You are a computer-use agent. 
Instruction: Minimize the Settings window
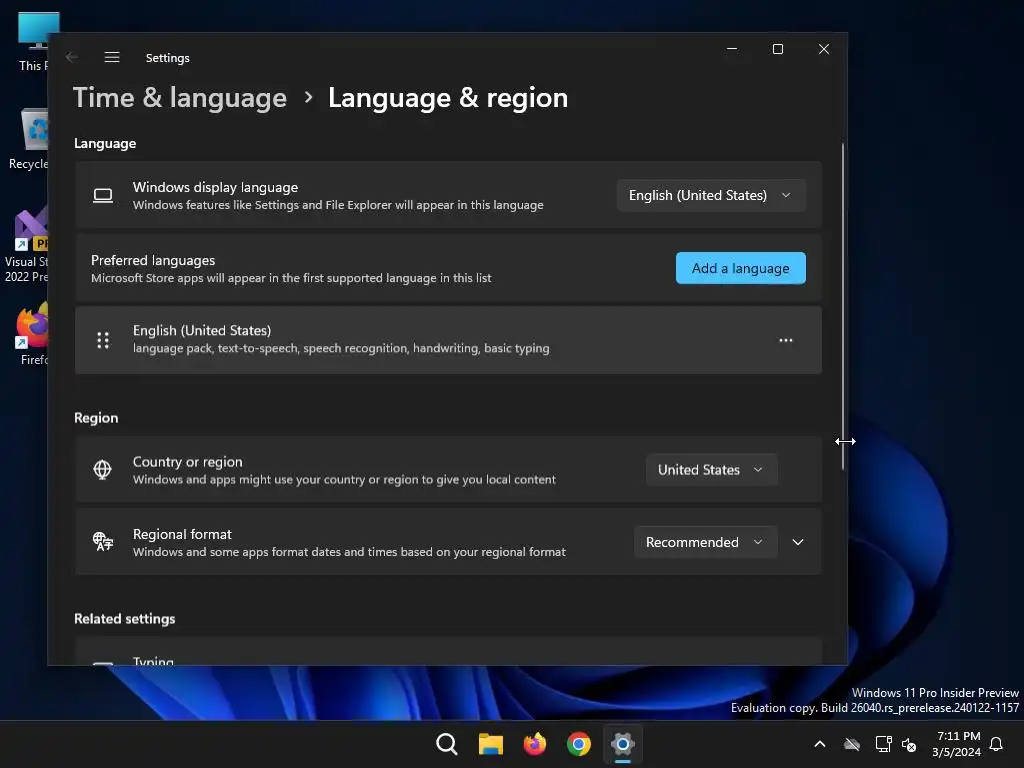coord(732,49)
